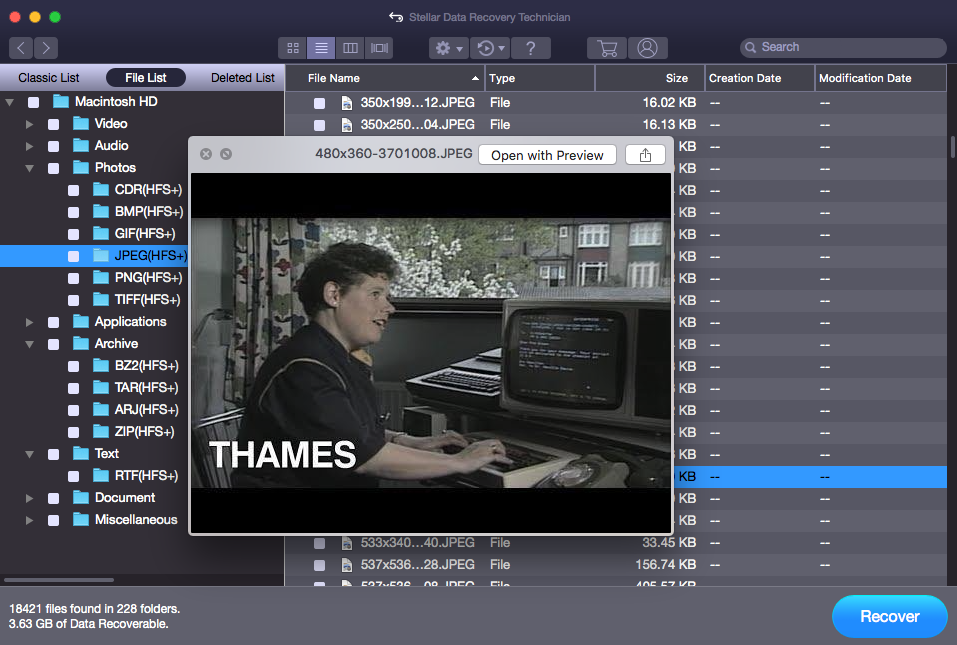Viewport: 957px width, 645px height.
Task: Expand the Miscellaneous folder node
Action: click(29, 520)
